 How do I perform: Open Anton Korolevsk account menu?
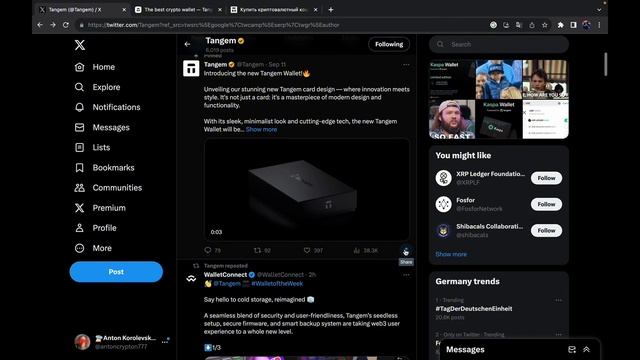tap(122, 342)
